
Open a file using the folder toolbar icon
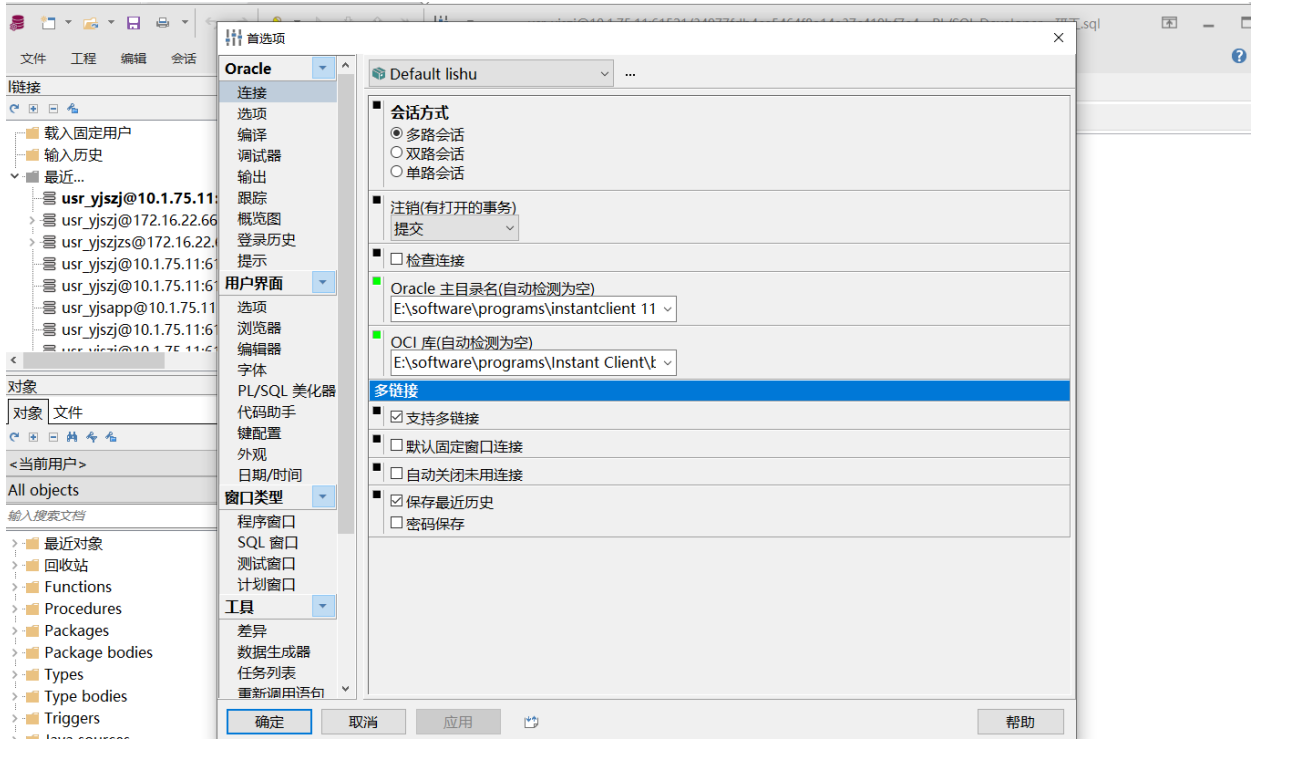(90, 24)
